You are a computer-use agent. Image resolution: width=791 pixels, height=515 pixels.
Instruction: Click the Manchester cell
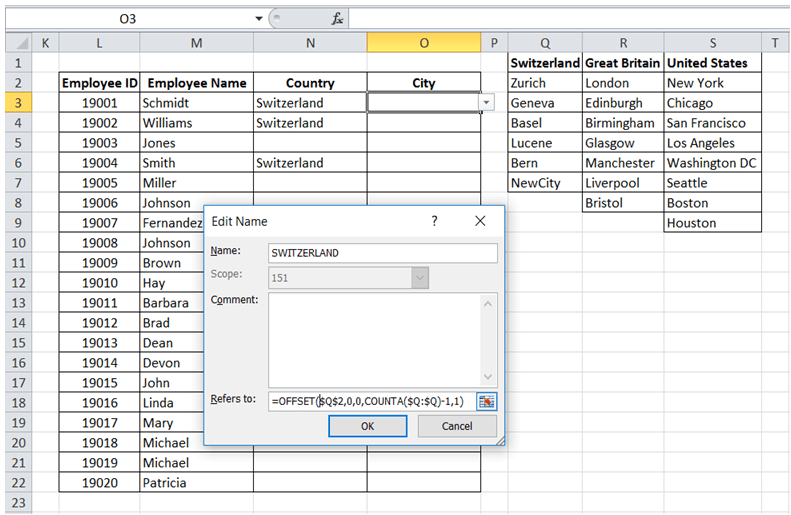624,163
